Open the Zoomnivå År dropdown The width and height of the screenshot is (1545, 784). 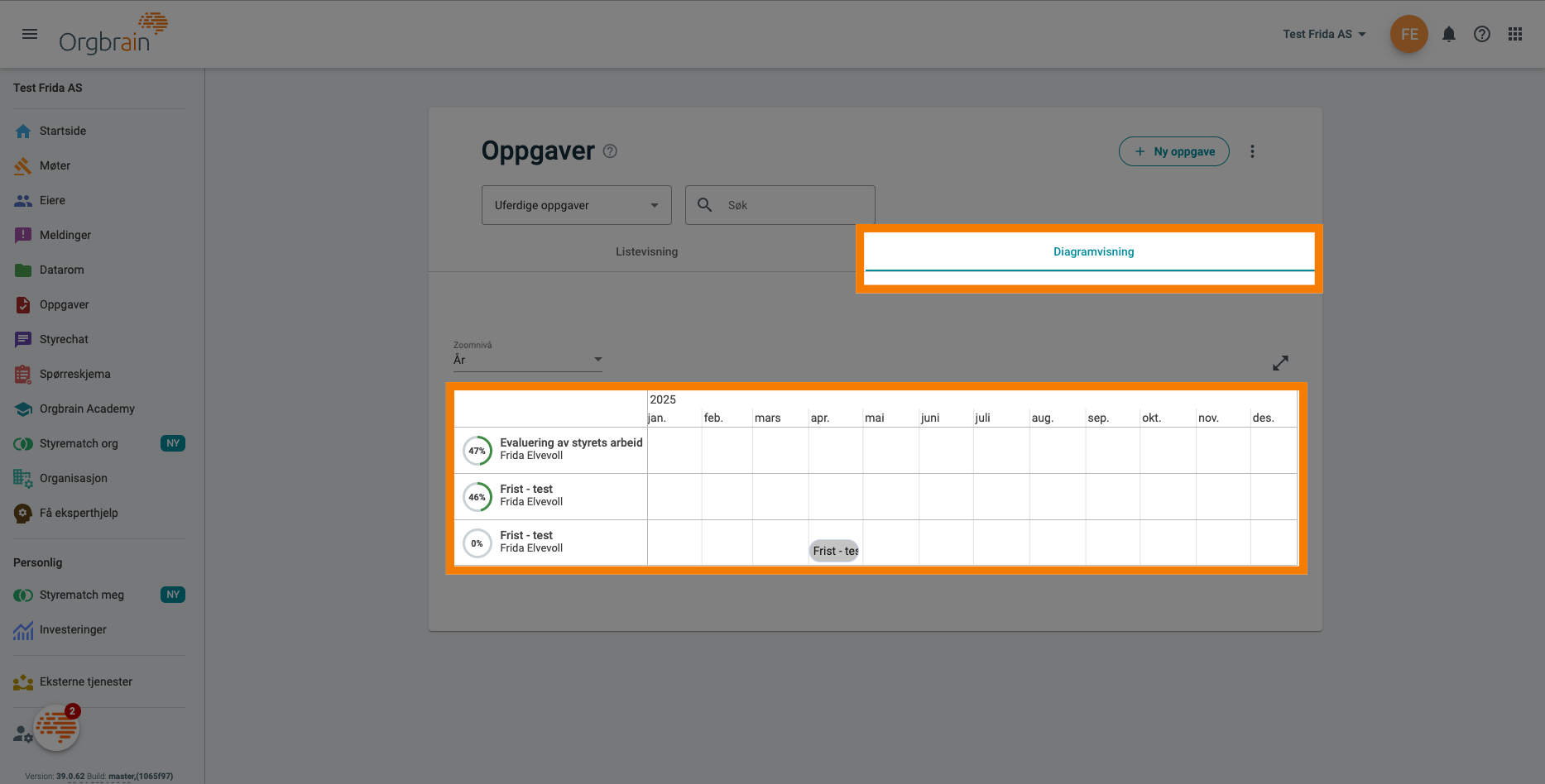pos(528,360)
